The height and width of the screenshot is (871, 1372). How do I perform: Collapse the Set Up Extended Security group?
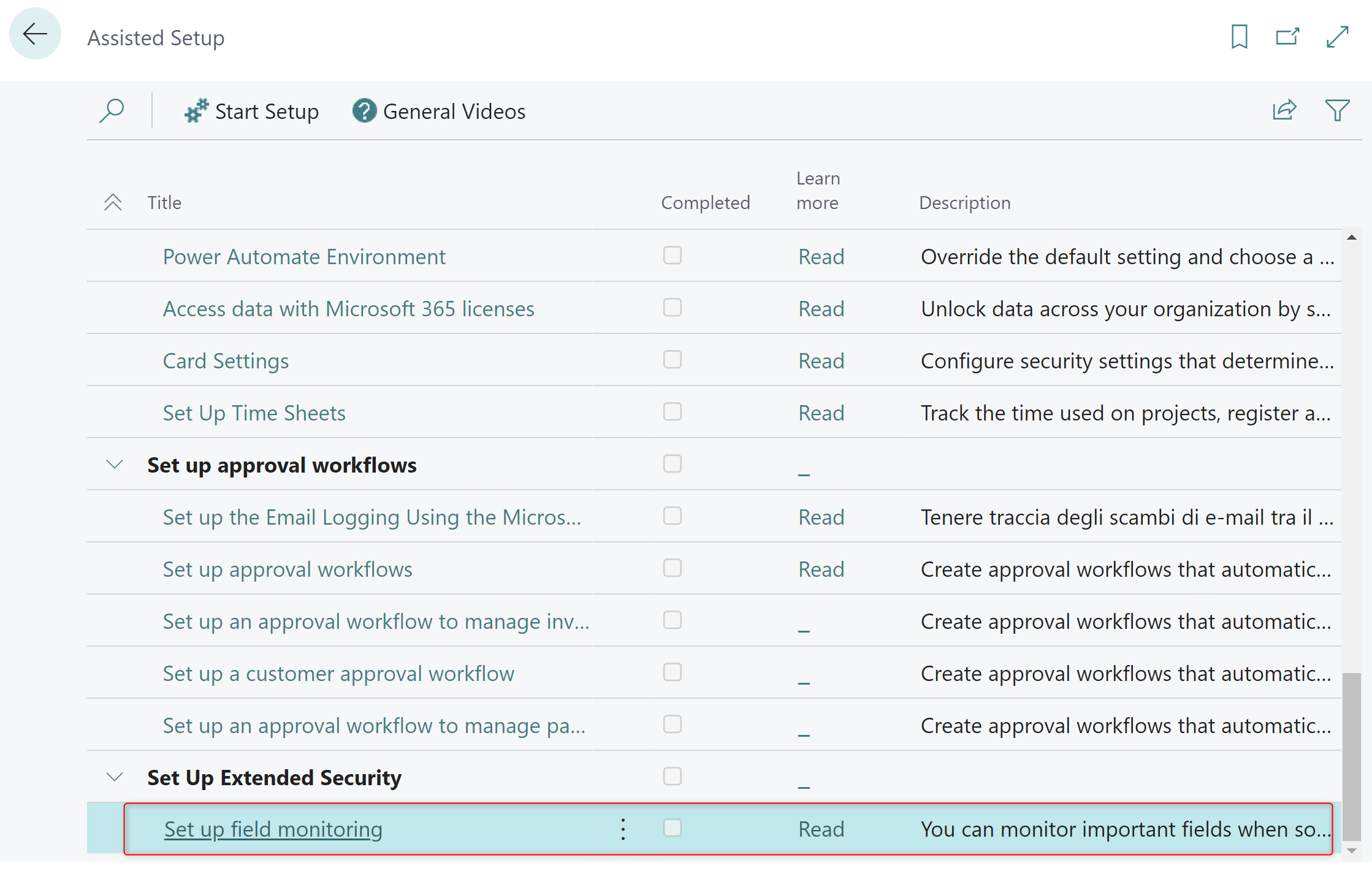pos(115,777)
